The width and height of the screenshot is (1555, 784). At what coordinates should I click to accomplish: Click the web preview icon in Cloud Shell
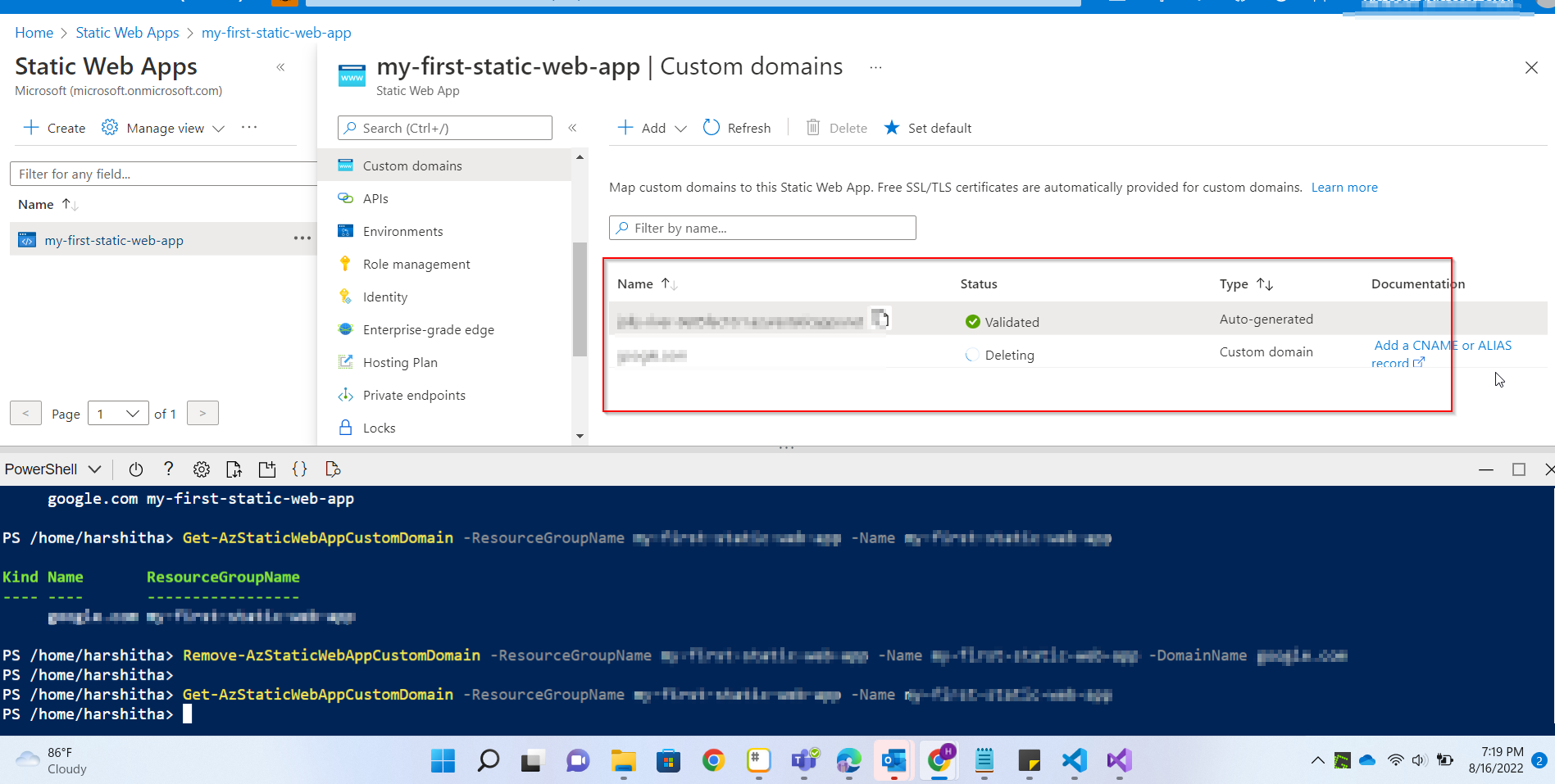coord(333,469)
